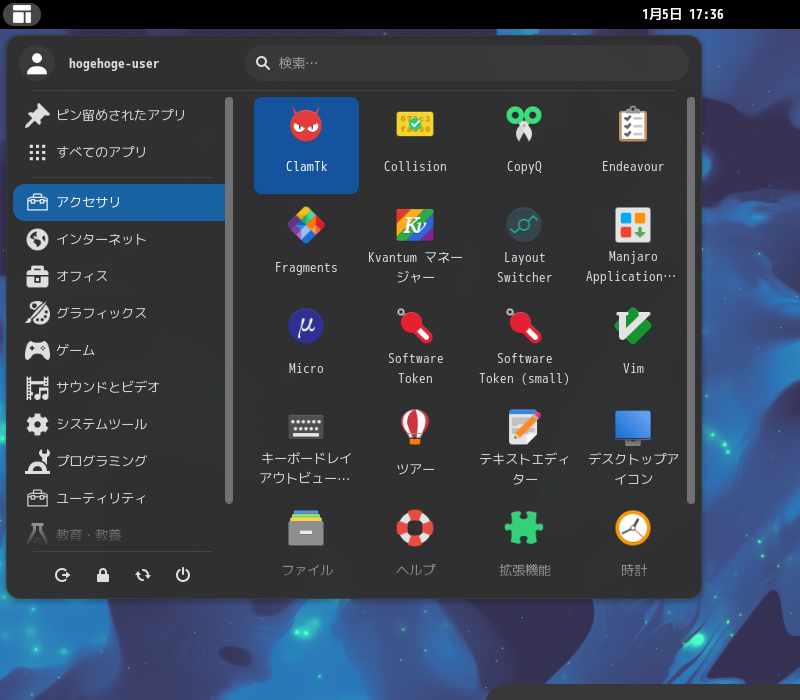800x700 pixels.
Task: Launch Vim editor
Action: [x=633, y=347]
